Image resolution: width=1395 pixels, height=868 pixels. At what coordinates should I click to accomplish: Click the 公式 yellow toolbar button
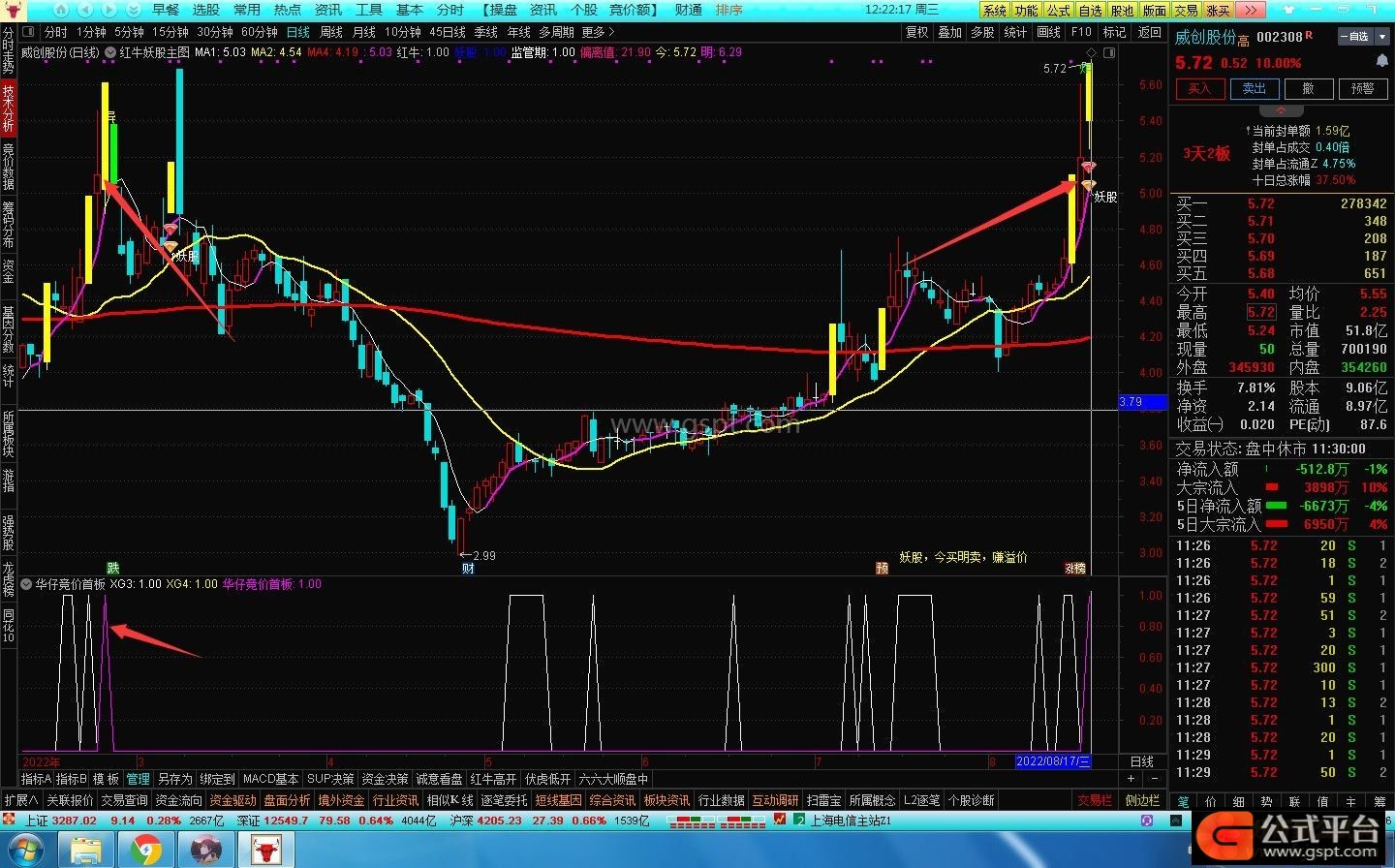(x=1059, y=10)
